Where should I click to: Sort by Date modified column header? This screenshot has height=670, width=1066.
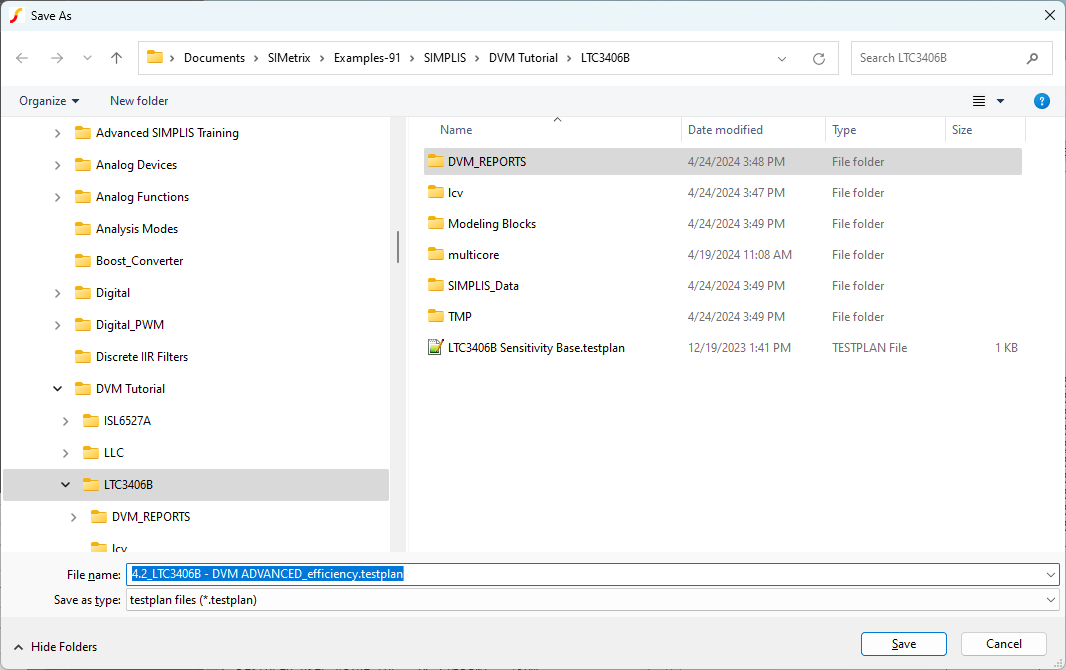(x=725, y=130)
